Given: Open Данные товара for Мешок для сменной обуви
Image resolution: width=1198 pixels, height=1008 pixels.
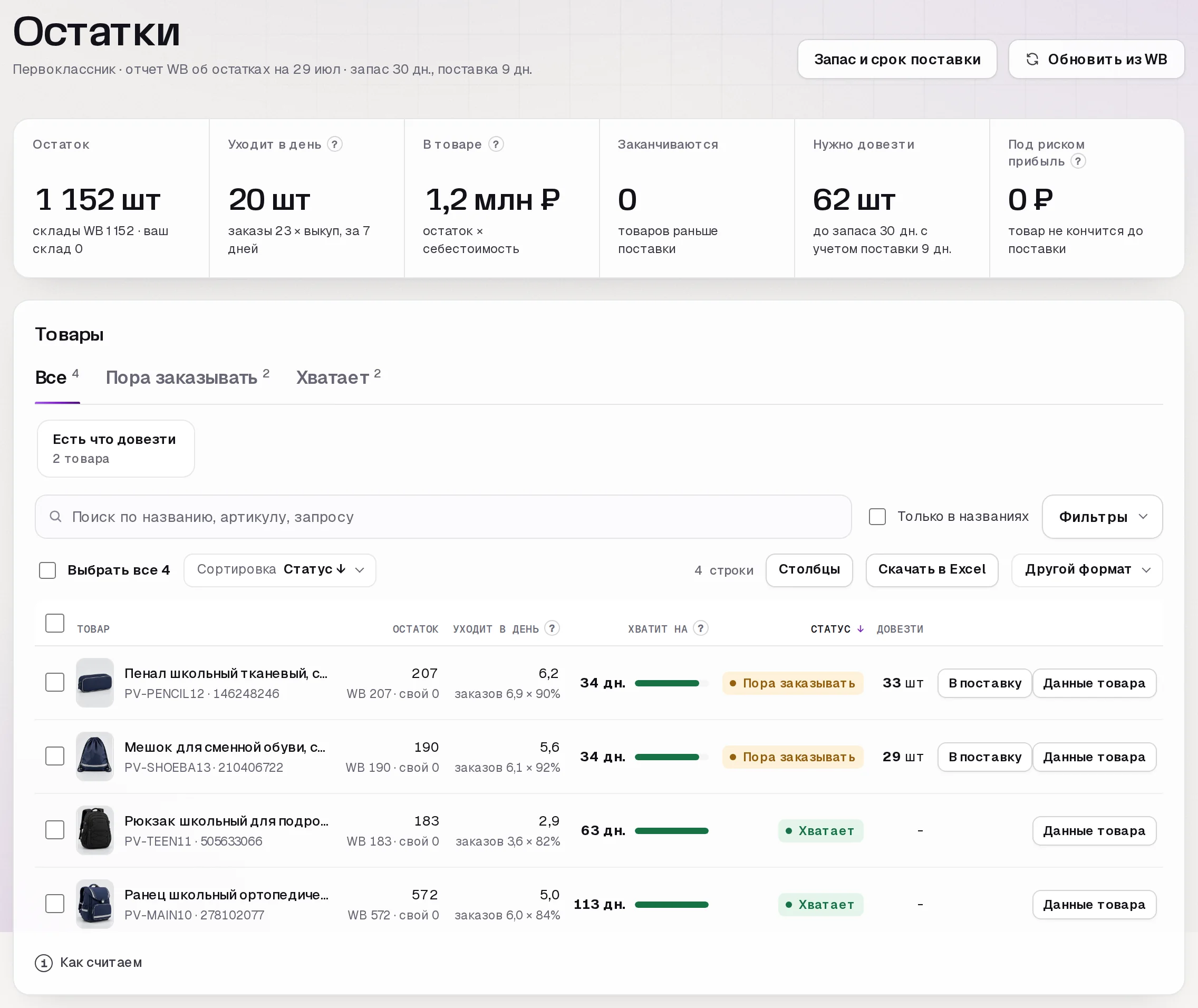Looking at the screenshot, I should (x=1094, y=757).
